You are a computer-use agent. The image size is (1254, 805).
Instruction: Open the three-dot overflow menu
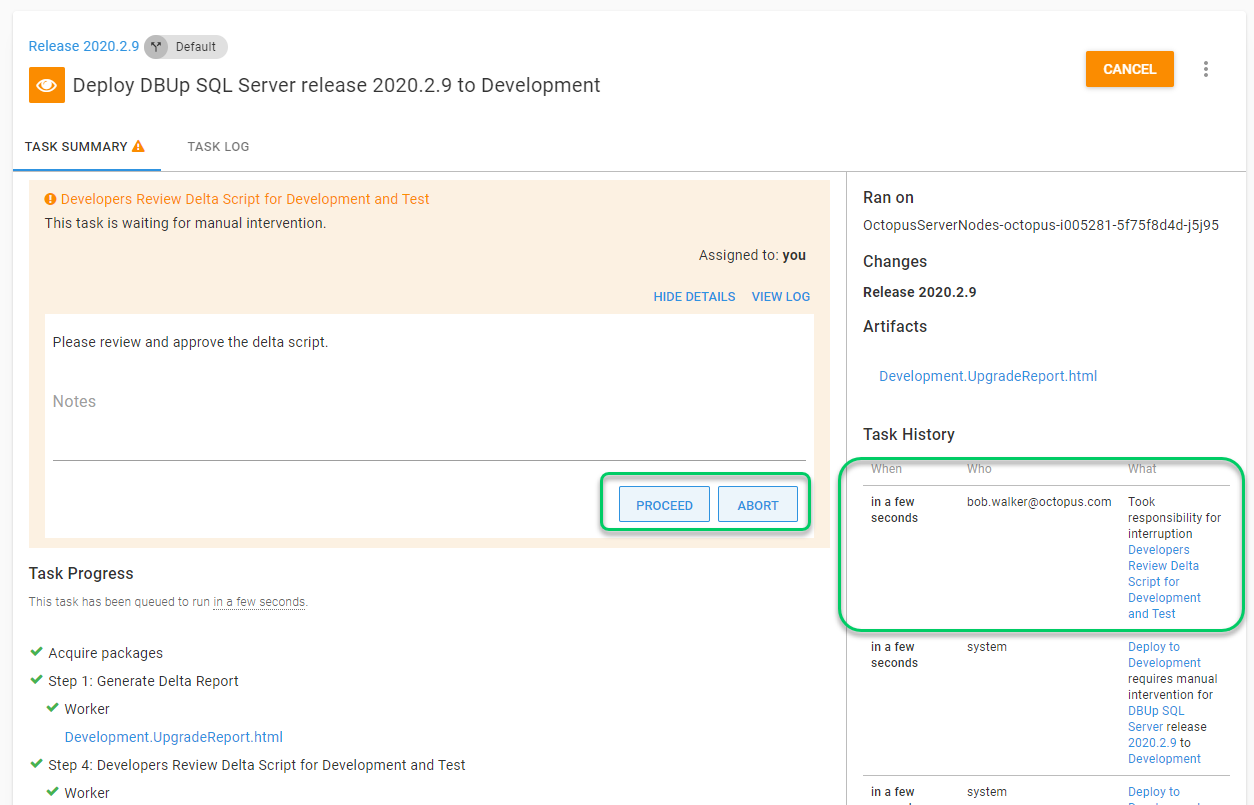pyautogui.click(x=1206, y=69)
